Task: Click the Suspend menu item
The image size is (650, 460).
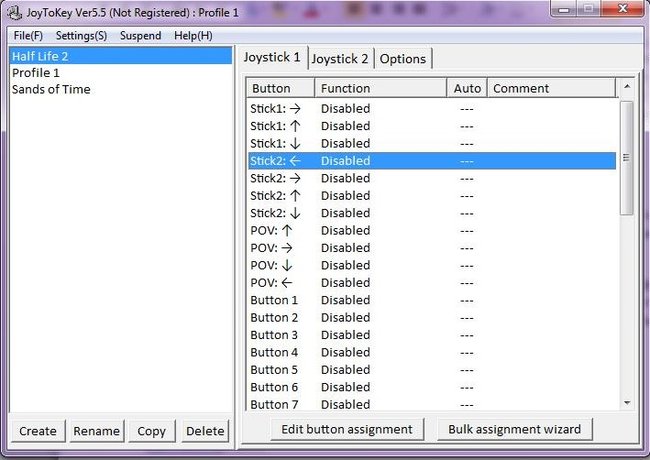Action: pos(141,36)
